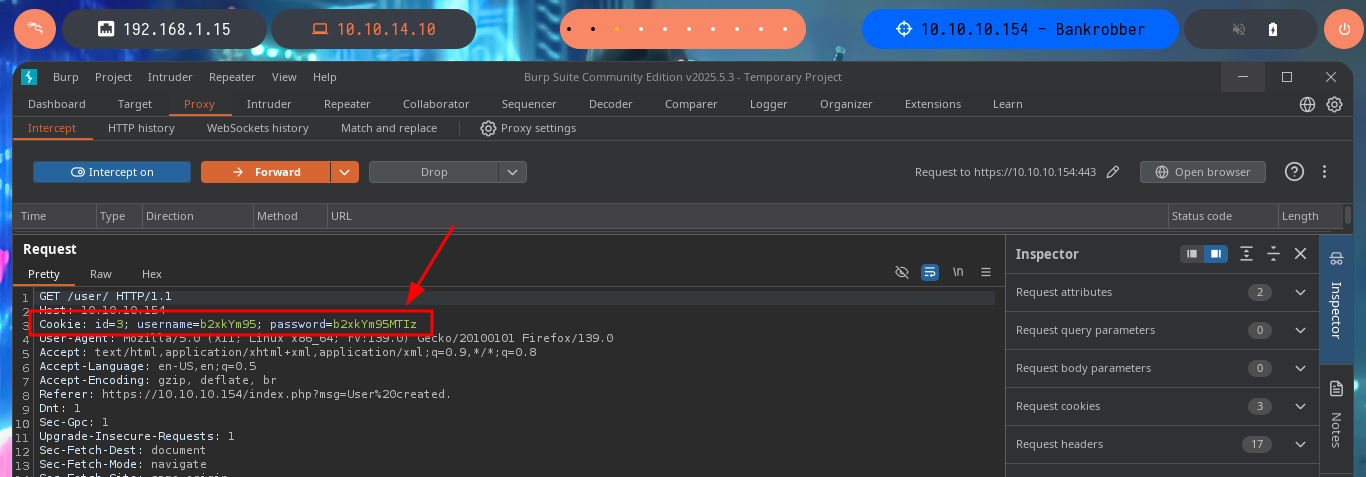
Task: Switch to the Organizer tab
Action: 846,104
